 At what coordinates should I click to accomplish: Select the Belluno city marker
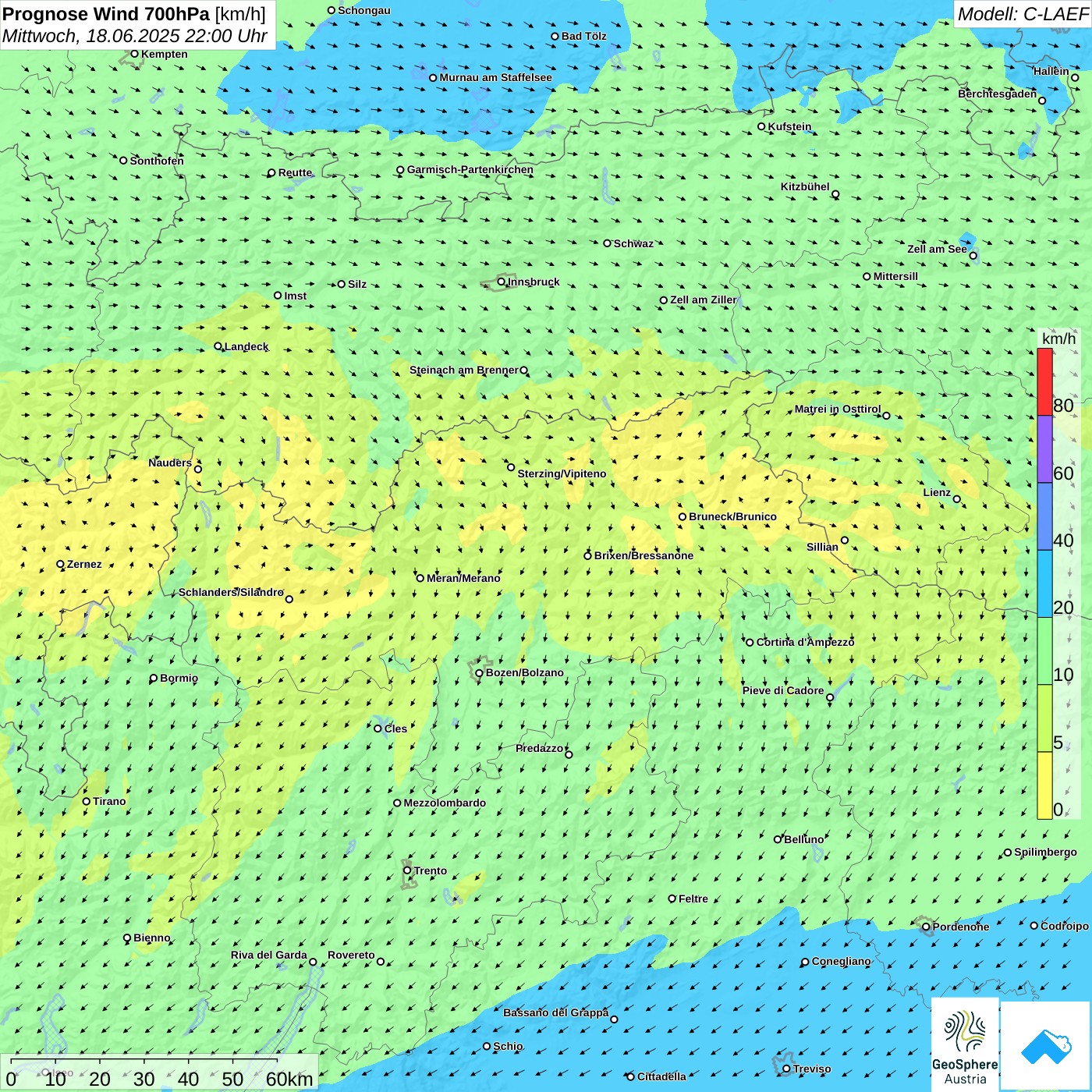tap(778, 839)
